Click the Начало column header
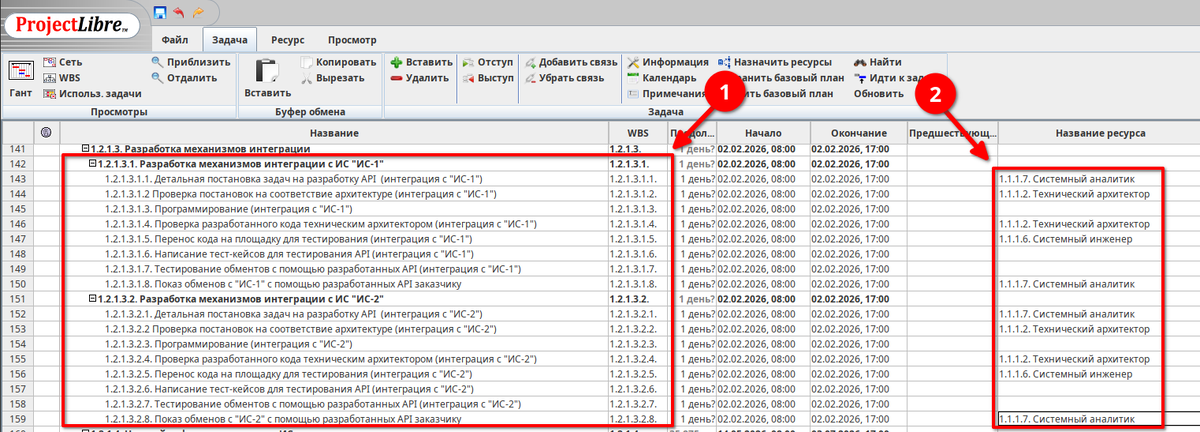Viewport: 1200px width, 432px height. (763, 133)
